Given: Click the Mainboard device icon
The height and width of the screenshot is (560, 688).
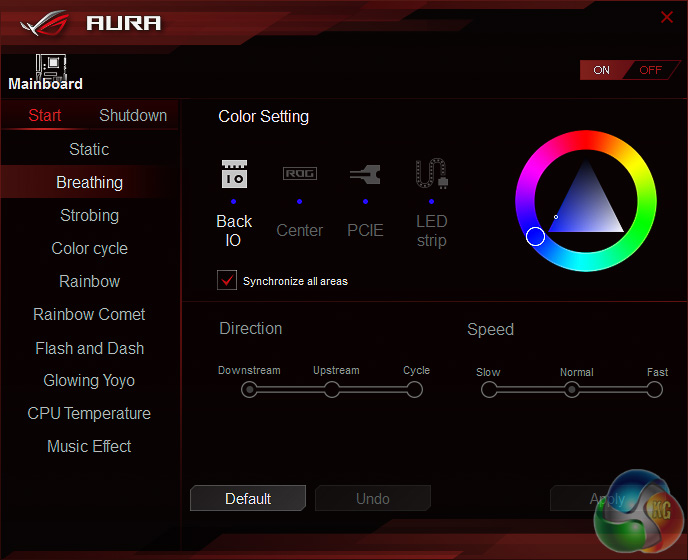Looking at the screenshot, I should 51,66.
